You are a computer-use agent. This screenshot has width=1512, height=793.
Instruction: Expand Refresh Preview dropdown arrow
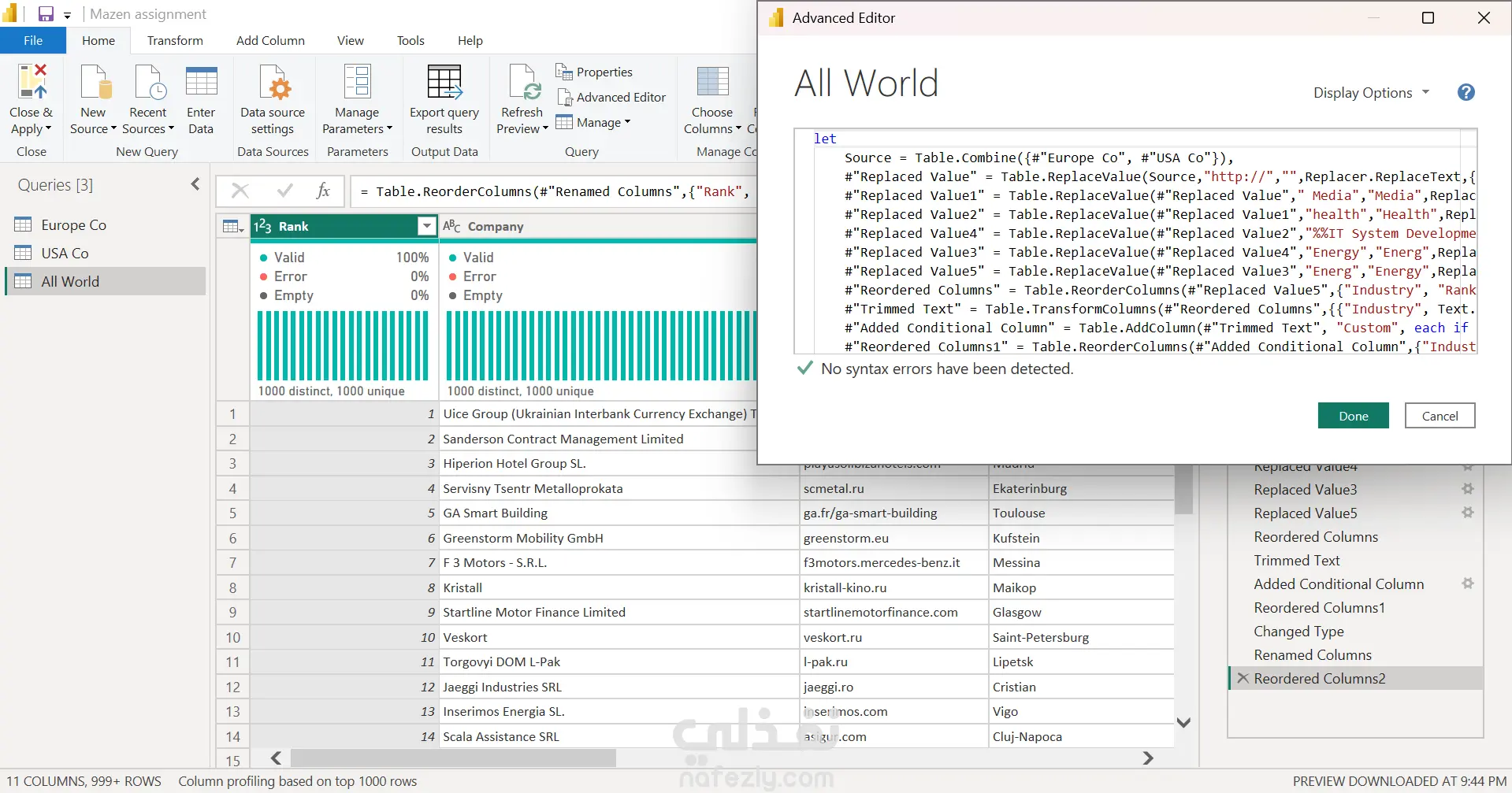click(x=545, y=128)
